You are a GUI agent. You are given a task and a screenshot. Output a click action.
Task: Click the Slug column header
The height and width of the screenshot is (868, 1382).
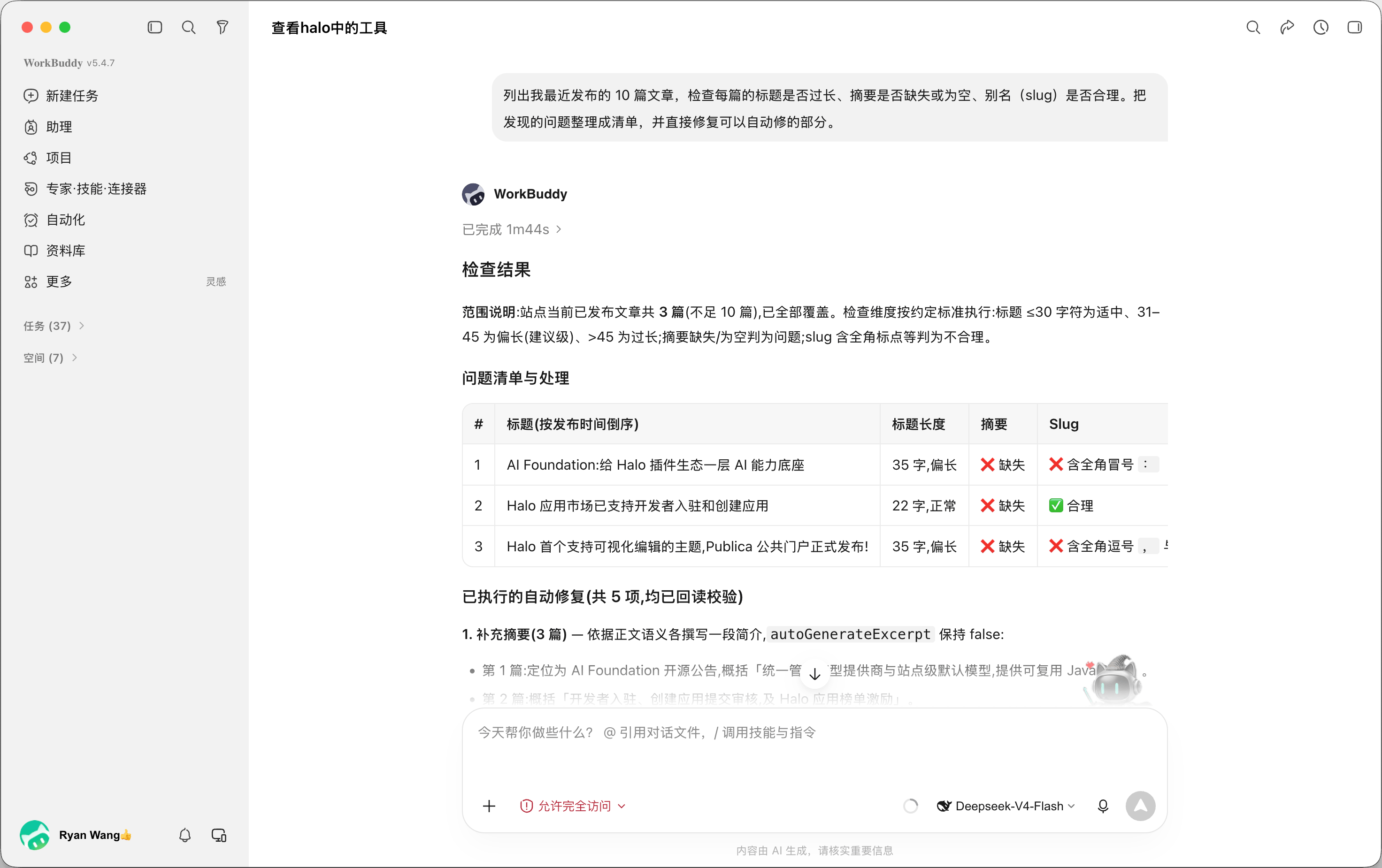1103,424
